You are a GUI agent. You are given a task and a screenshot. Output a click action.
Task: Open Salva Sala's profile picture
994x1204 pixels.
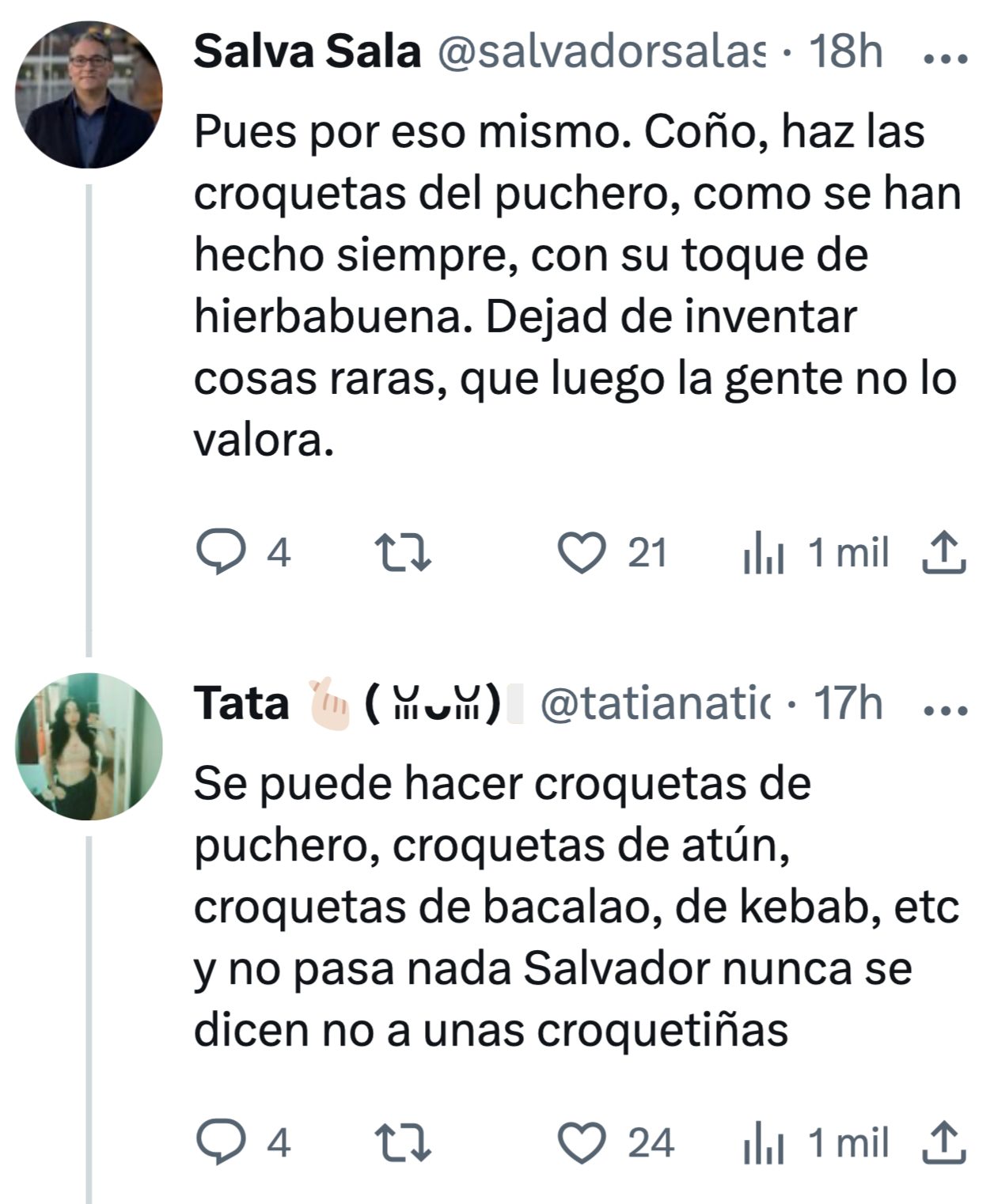tap(89, 95)
